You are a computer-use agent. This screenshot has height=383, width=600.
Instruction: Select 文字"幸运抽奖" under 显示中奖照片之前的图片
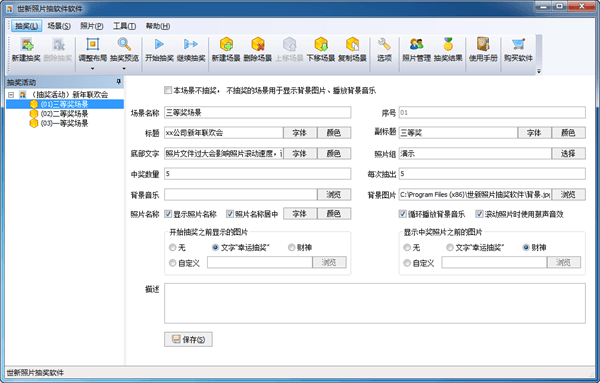click(450, 248)
